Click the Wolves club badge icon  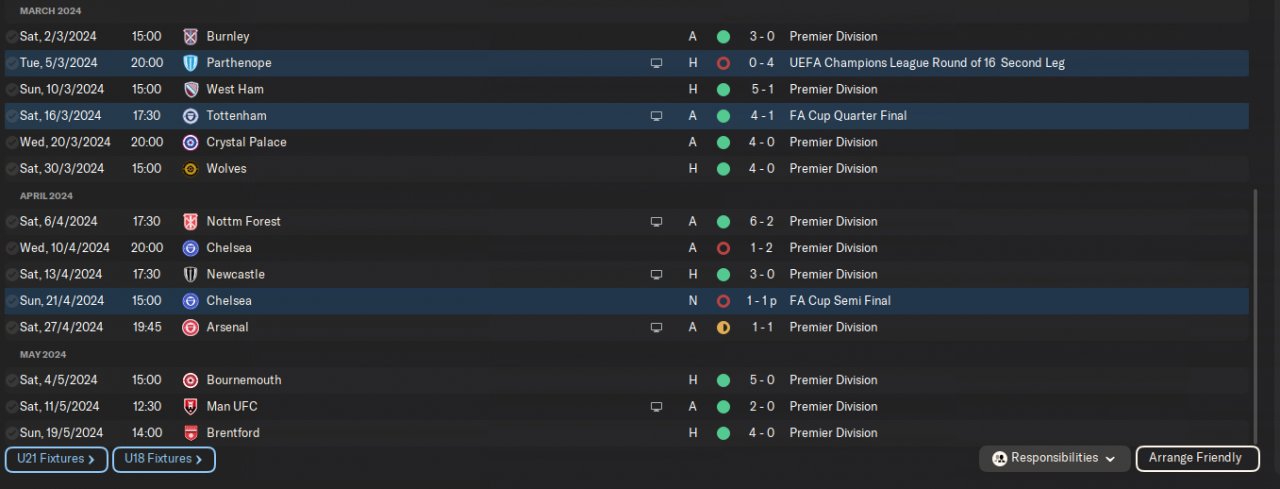190,169
